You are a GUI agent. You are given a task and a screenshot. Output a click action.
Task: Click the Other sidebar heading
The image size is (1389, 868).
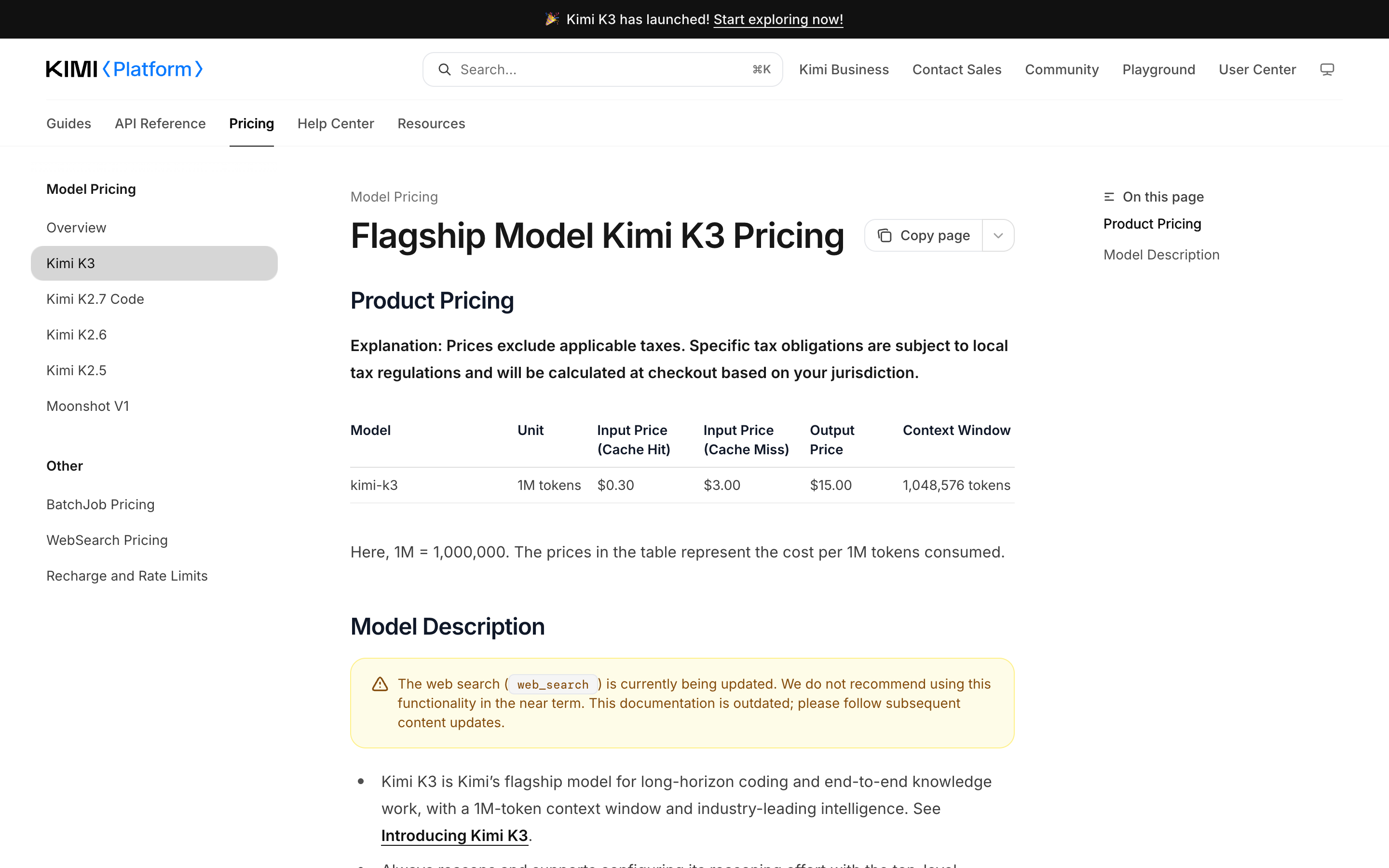(x=65, y=465)
